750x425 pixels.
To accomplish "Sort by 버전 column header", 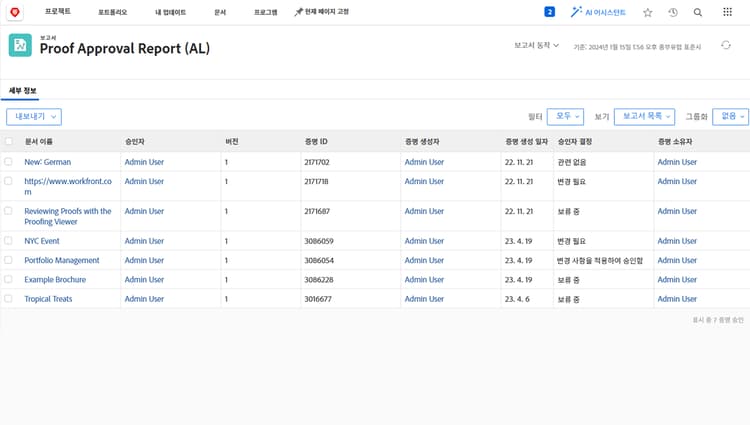I will (232, 142).
